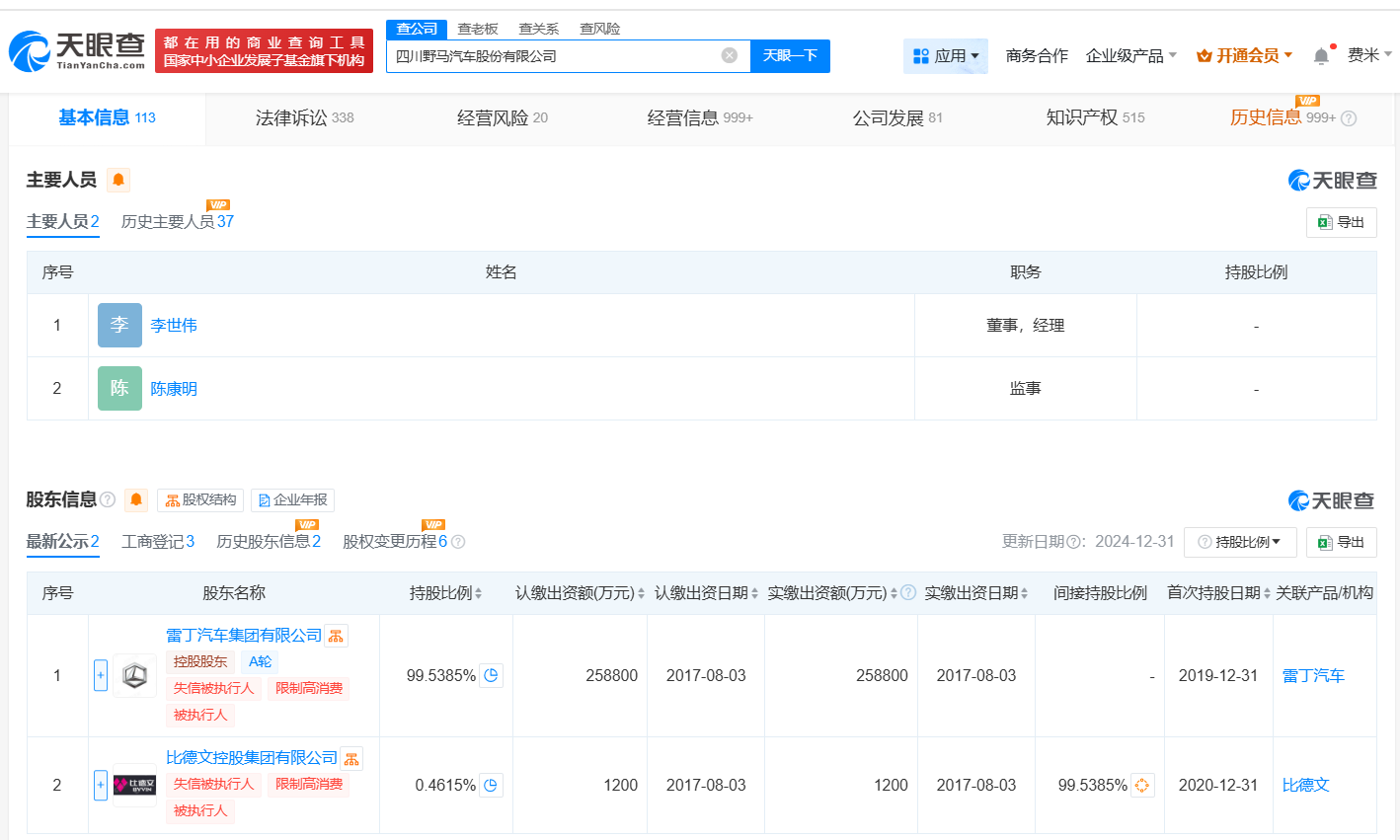Click the alert bell next to 主要人员

tap(118, 180)
